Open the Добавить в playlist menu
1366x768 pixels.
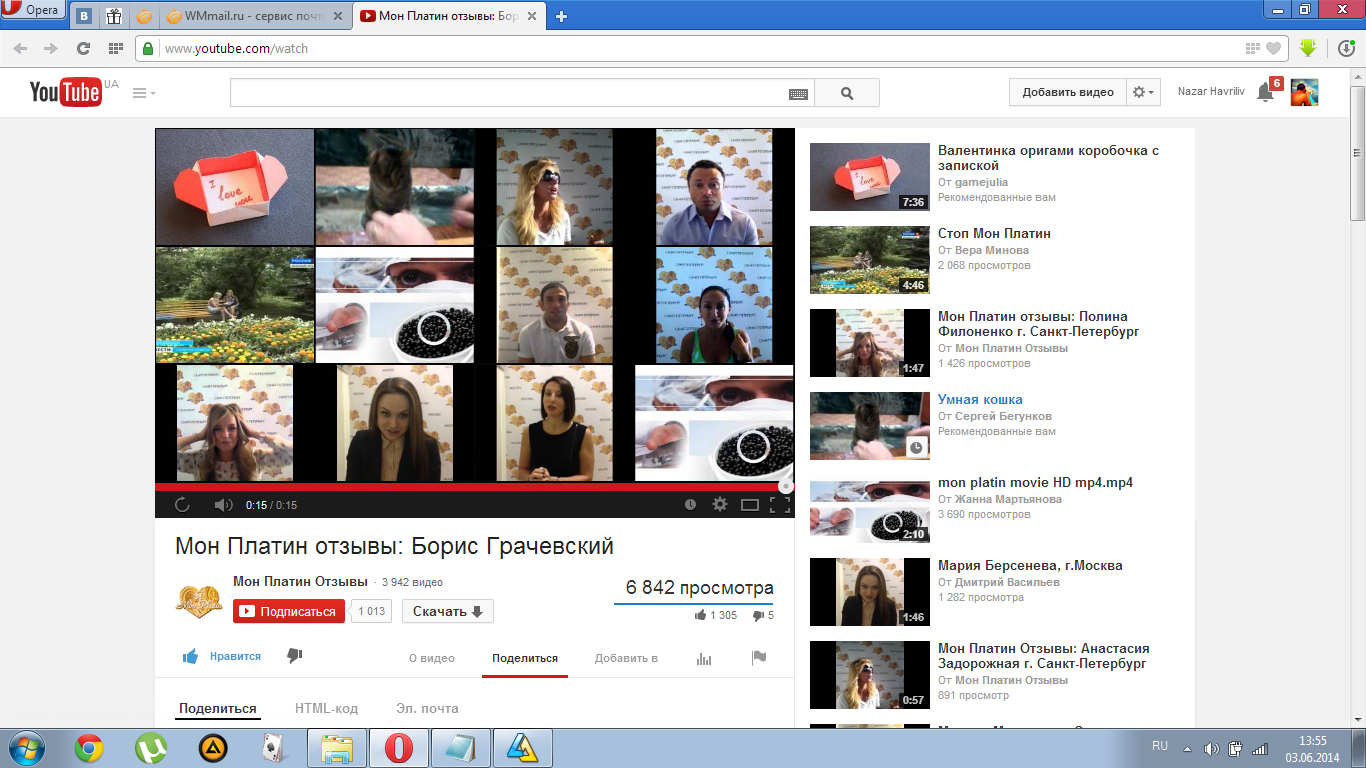coord(626,658)
